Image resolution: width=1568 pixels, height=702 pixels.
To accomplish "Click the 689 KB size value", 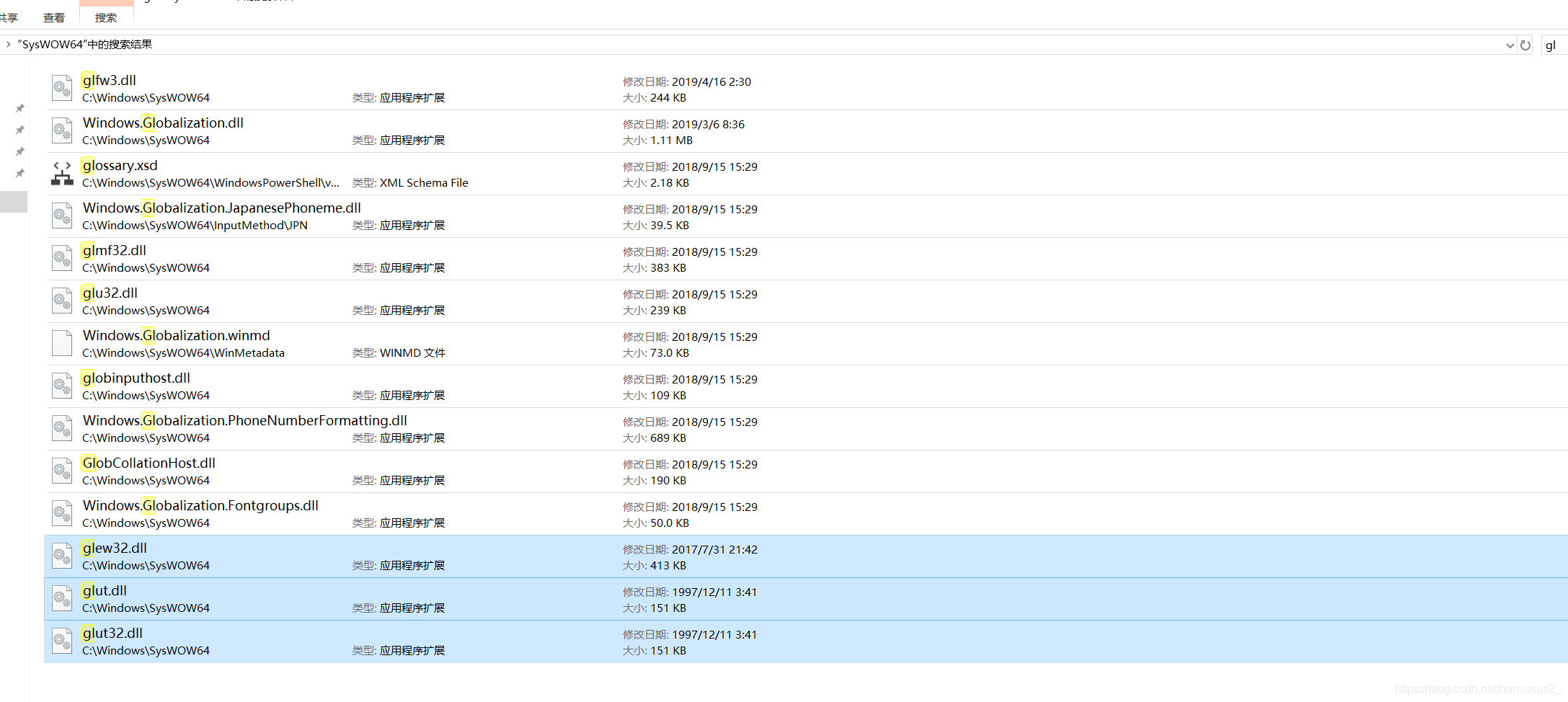I will point(668,438).
